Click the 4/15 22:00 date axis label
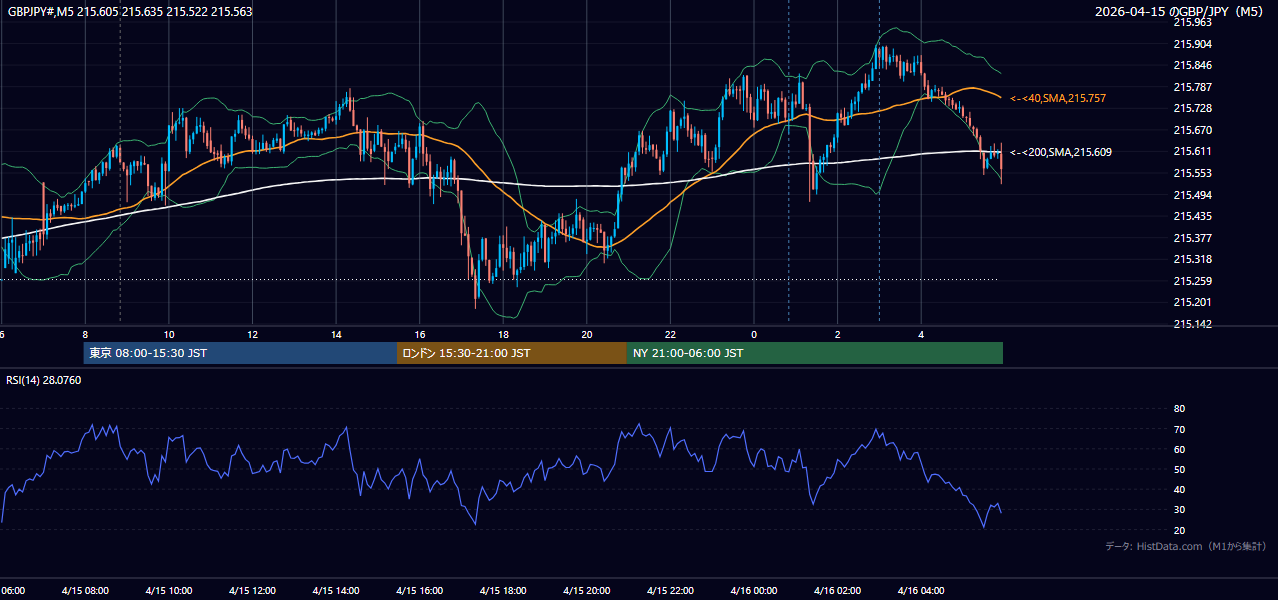This screenshot has height=600, width=1278. coord(670,591)
